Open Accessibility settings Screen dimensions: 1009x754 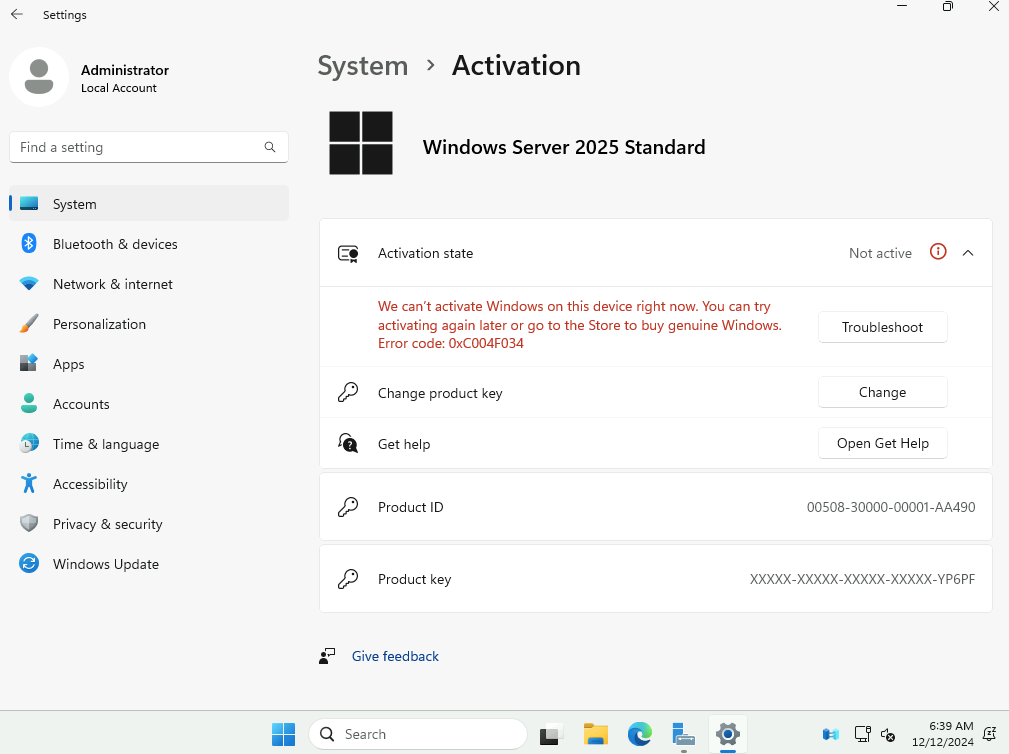tap(149, 483)
